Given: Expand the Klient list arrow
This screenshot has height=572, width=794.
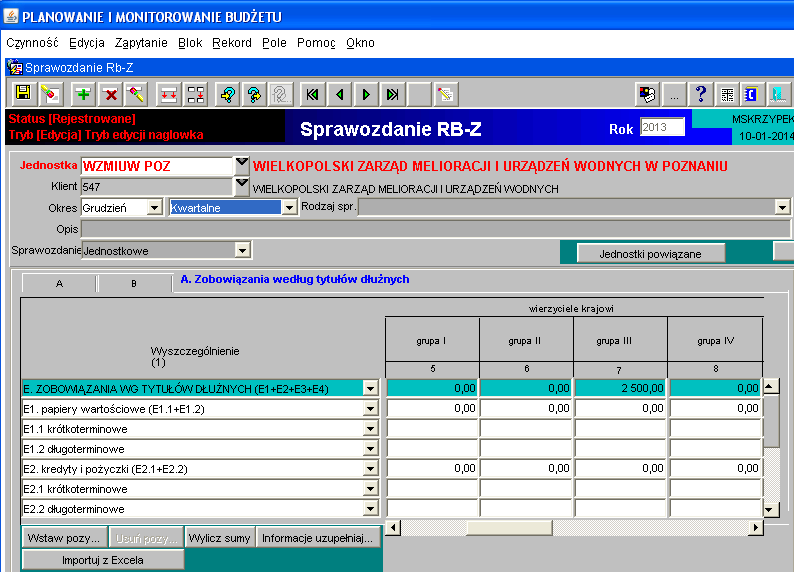Looking at the screenshot, I should click(242, 186).
